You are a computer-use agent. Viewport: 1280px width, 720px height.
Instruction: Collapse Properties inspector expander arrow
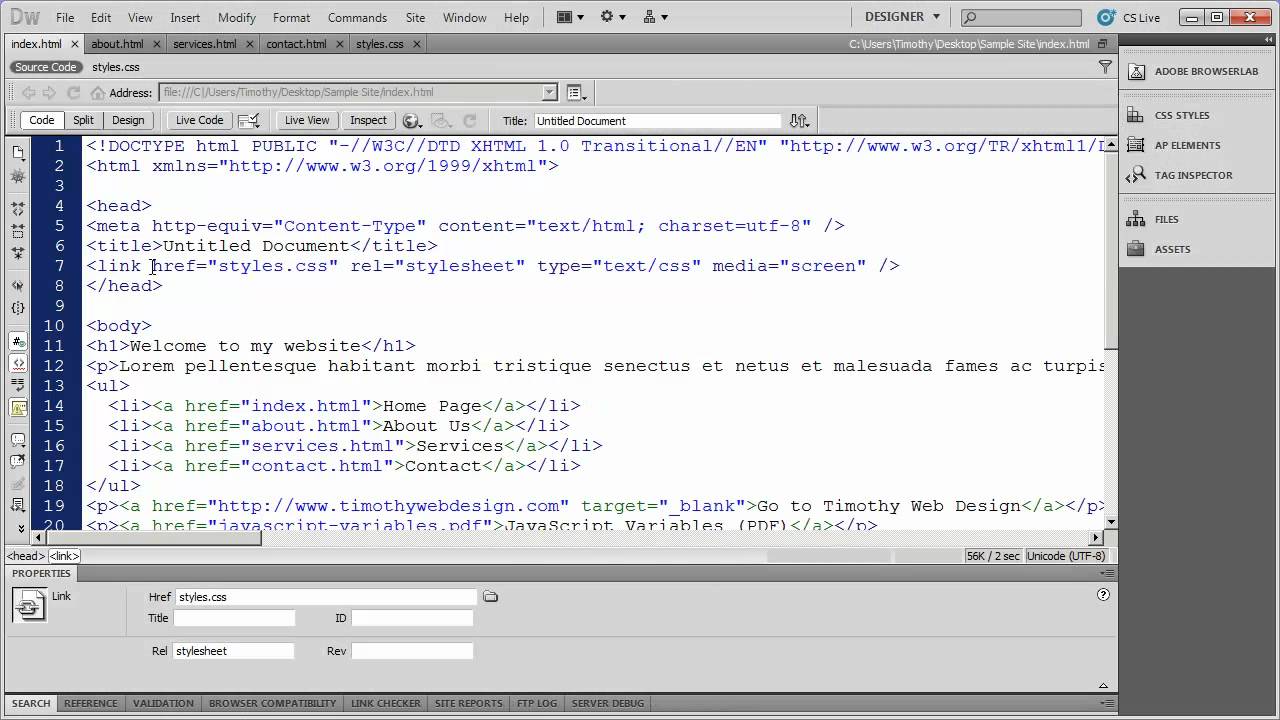click(1103, 686)
